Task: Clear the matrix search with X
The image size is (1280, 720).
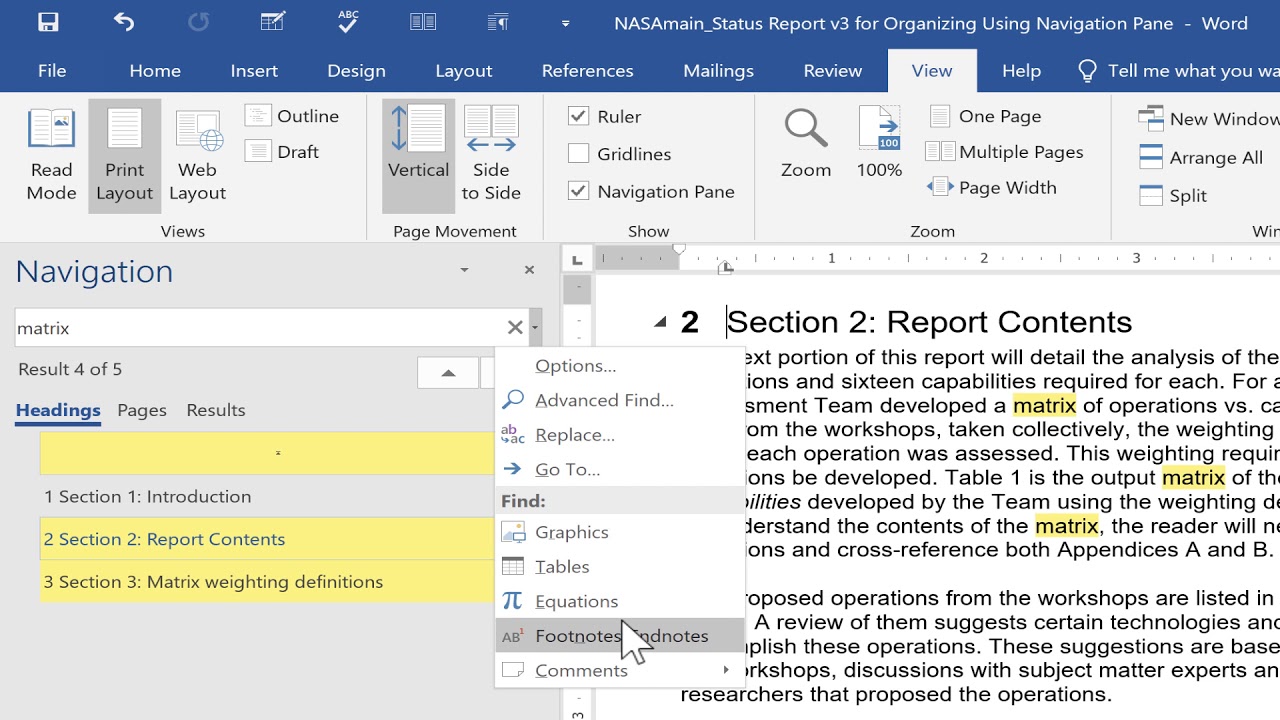Action: click(515, 328)
